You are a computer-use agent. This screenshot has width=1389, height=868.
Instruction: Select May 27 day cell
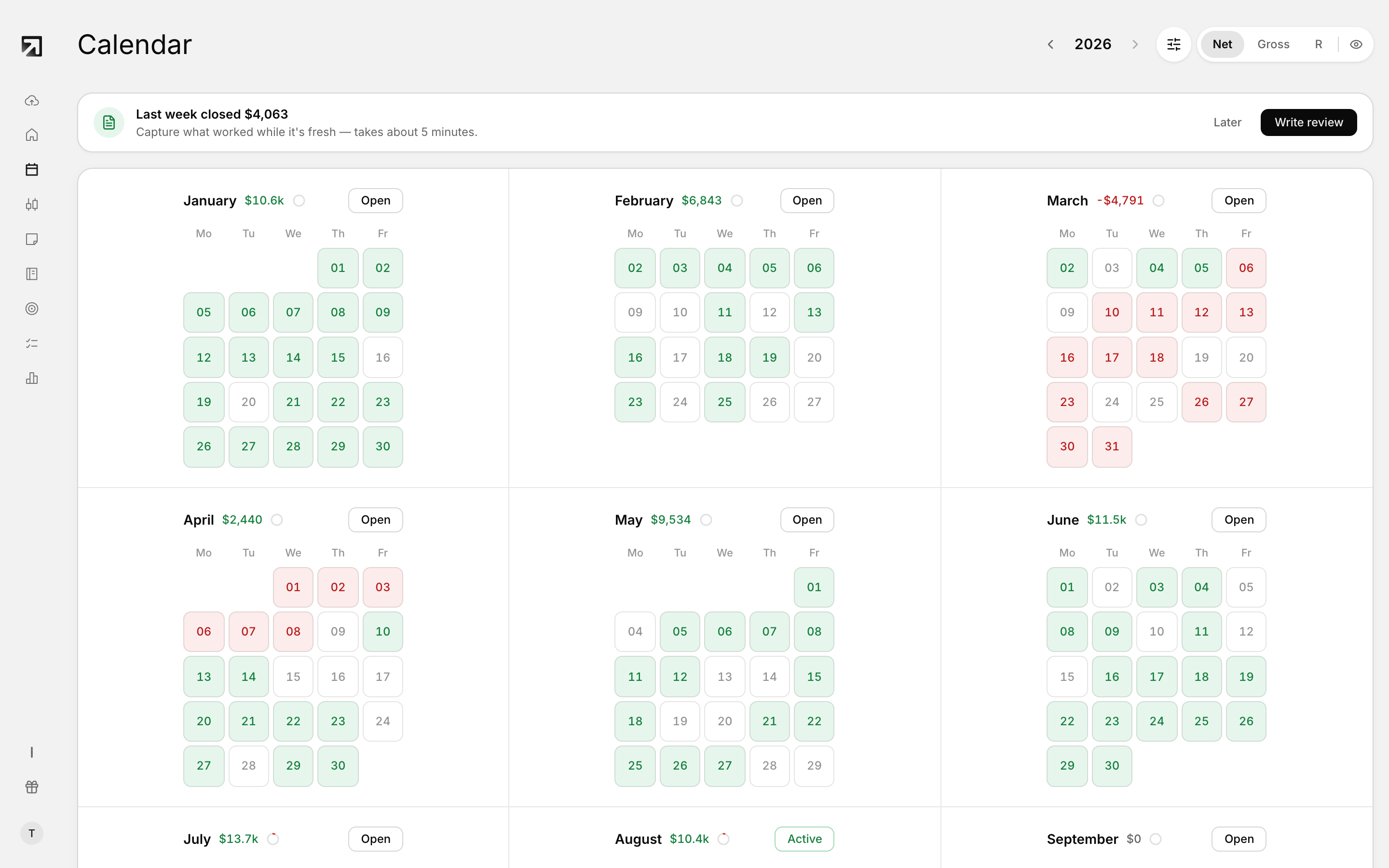724,766
